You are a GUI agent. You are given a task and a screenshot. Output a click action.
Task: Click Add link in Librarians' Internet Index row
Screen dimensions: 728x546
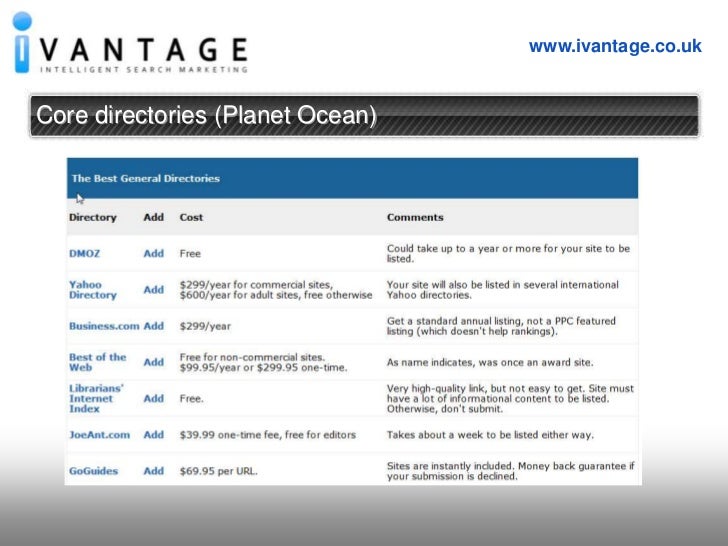click(154, 398)
